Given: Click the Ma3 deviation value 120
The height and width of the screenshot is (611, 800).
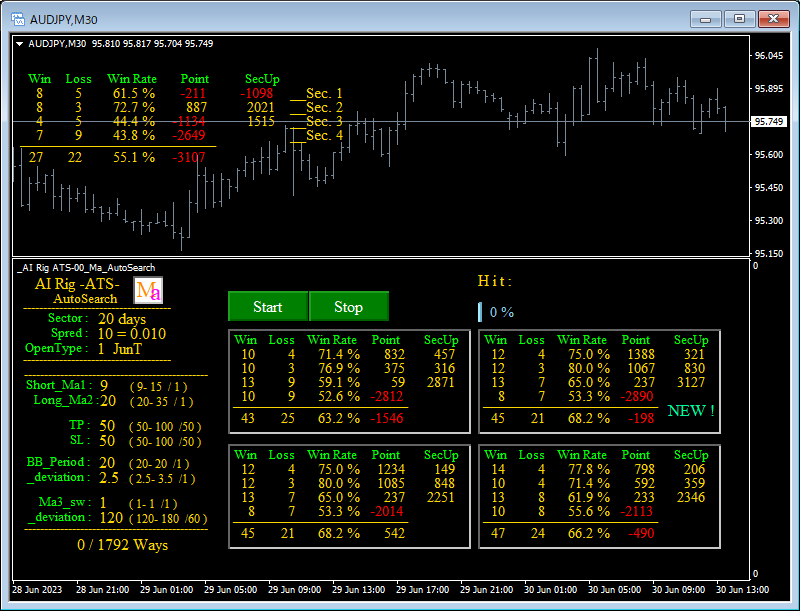Looking at the screenshot, I should click(111, 518).
